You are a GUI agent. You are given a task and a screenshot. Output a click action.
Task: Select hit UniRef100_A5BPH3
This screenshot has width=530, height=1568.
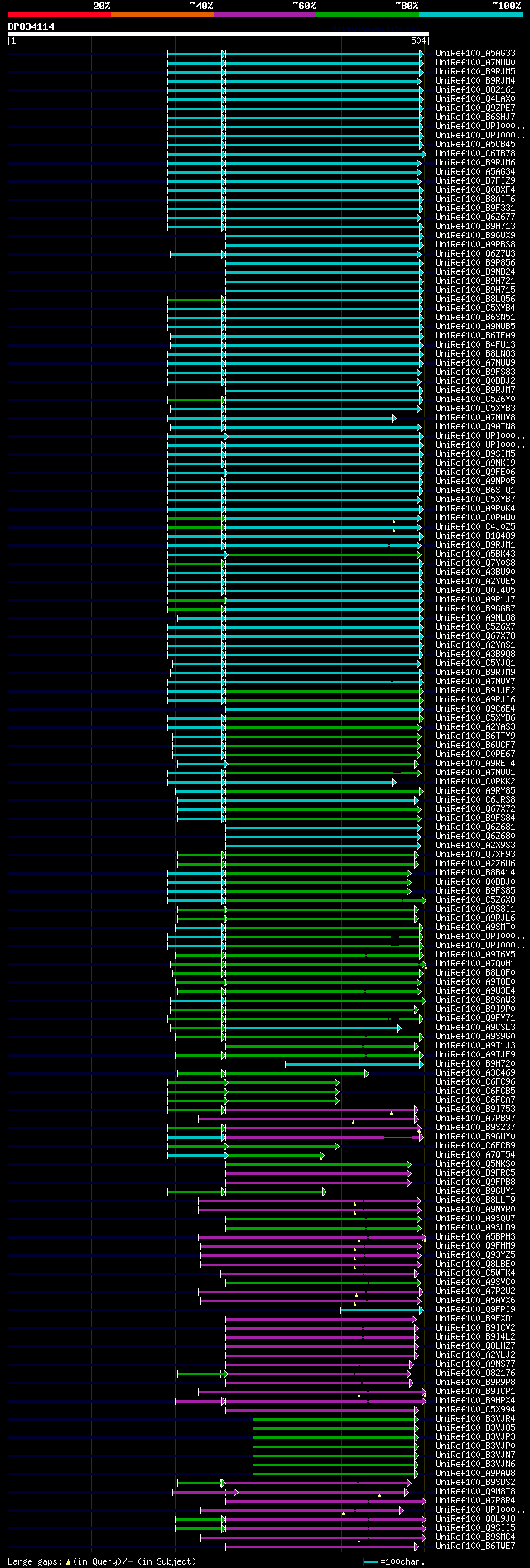(x=475, y=1237)
